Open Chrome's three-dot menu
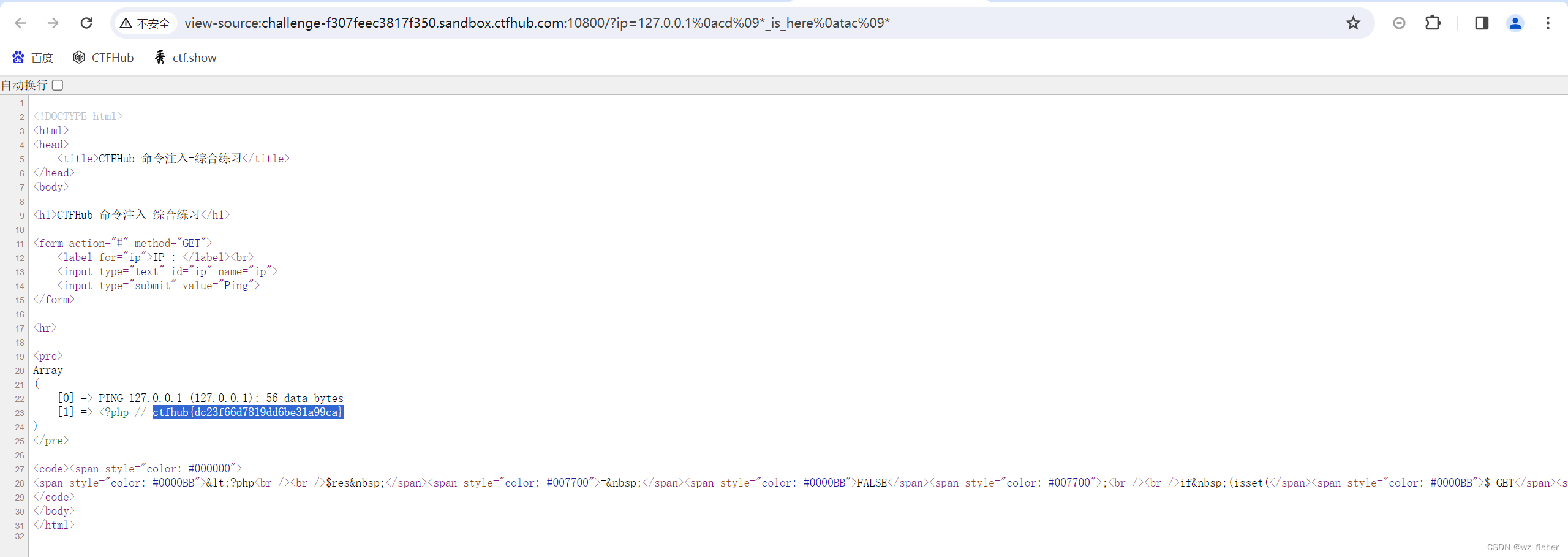 point(1548,23)
